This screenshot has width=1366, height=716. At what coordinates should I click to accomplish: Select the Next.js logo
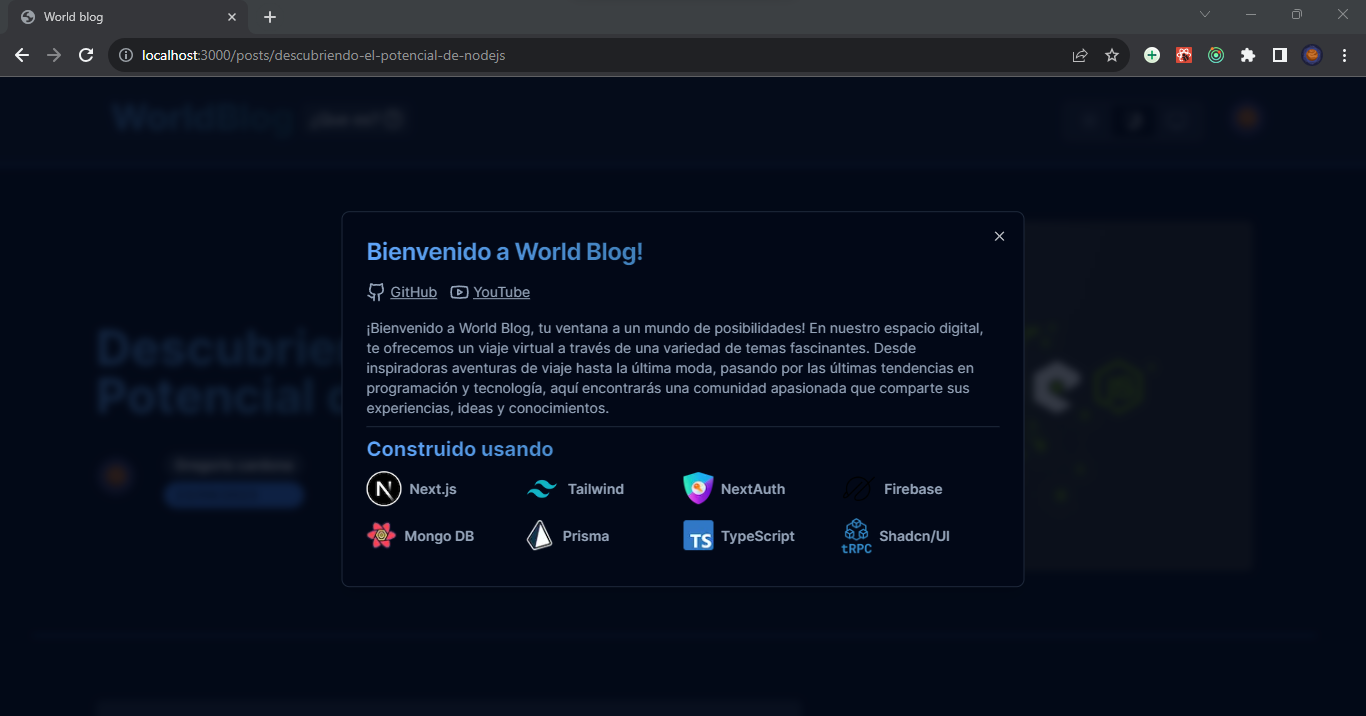click(x=383, y=488)
